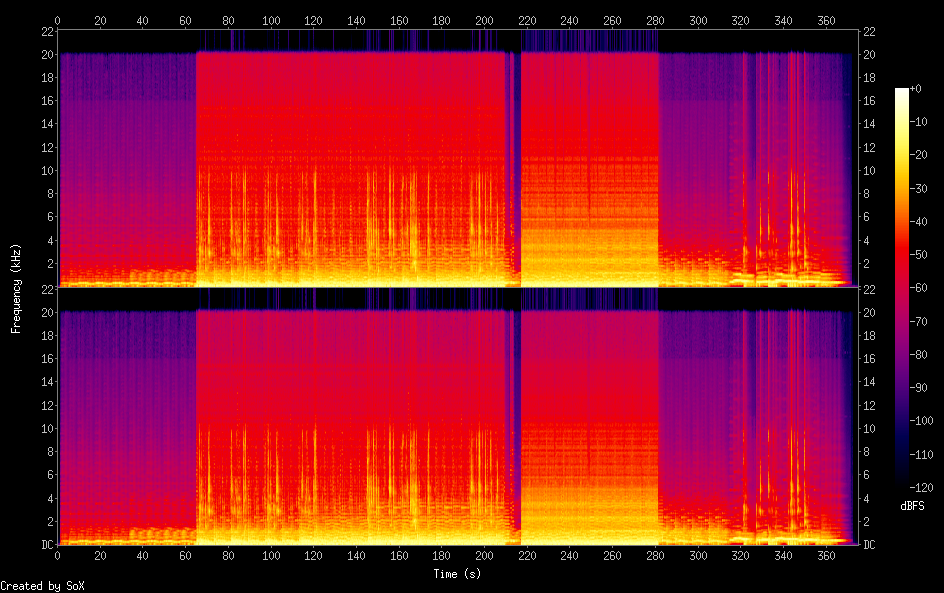Click "240" on the top time axis

coord(570,20)
